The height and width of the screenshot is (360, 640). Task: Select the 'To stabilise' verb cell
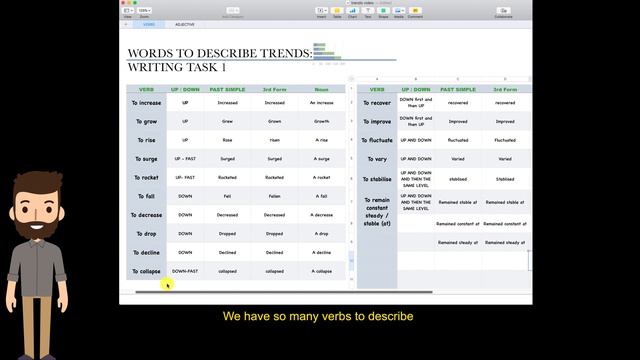[x=377, y=179]
